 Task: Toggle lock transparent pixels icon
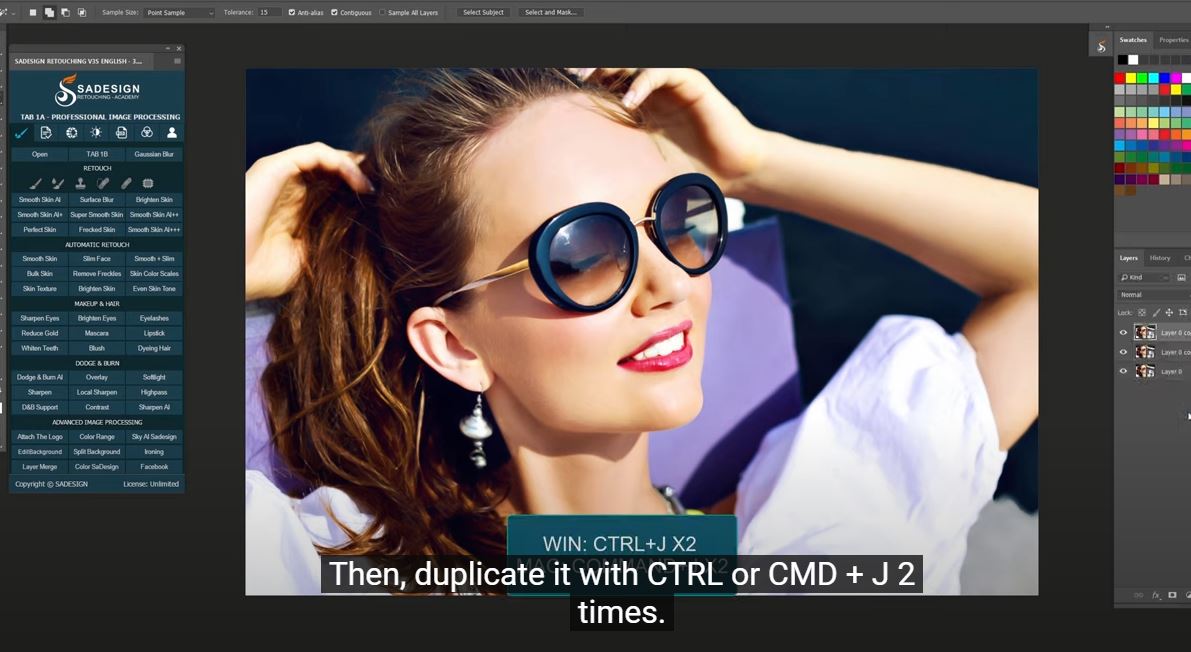1142,312
